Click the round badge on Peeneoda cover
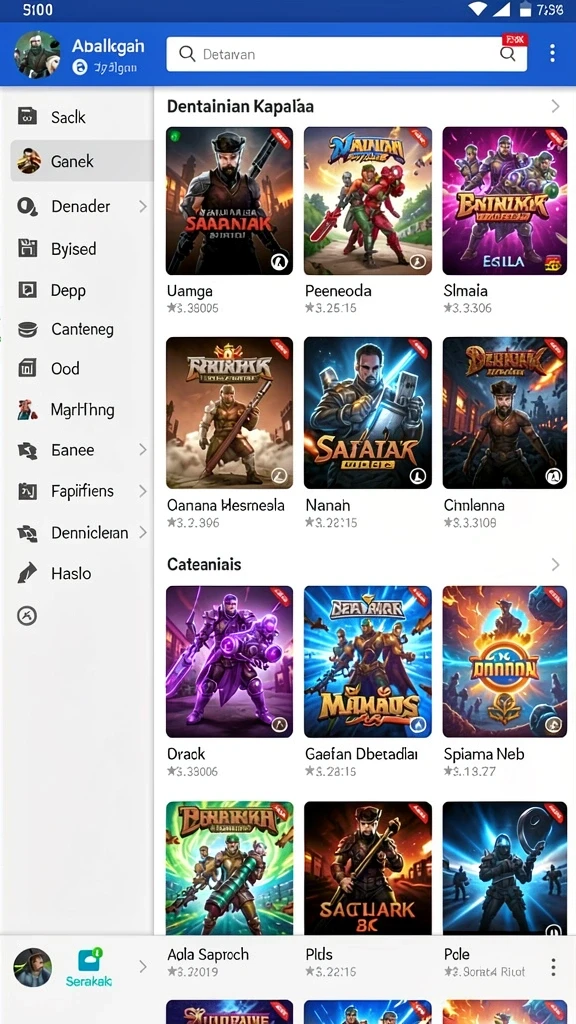This screenshot has width=576, height=1024. 417,262
